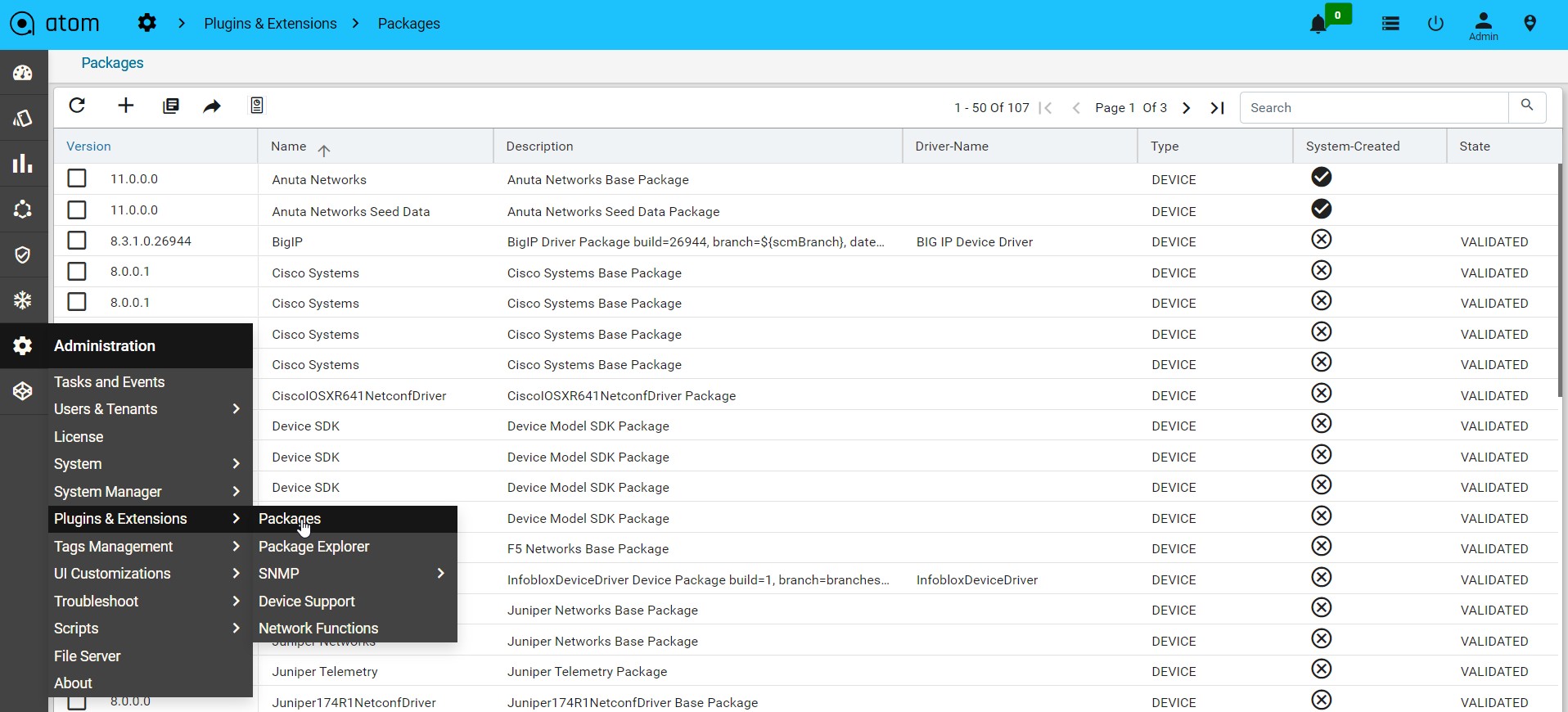
Task: Expand System submenu
Action: pos(236,464)
